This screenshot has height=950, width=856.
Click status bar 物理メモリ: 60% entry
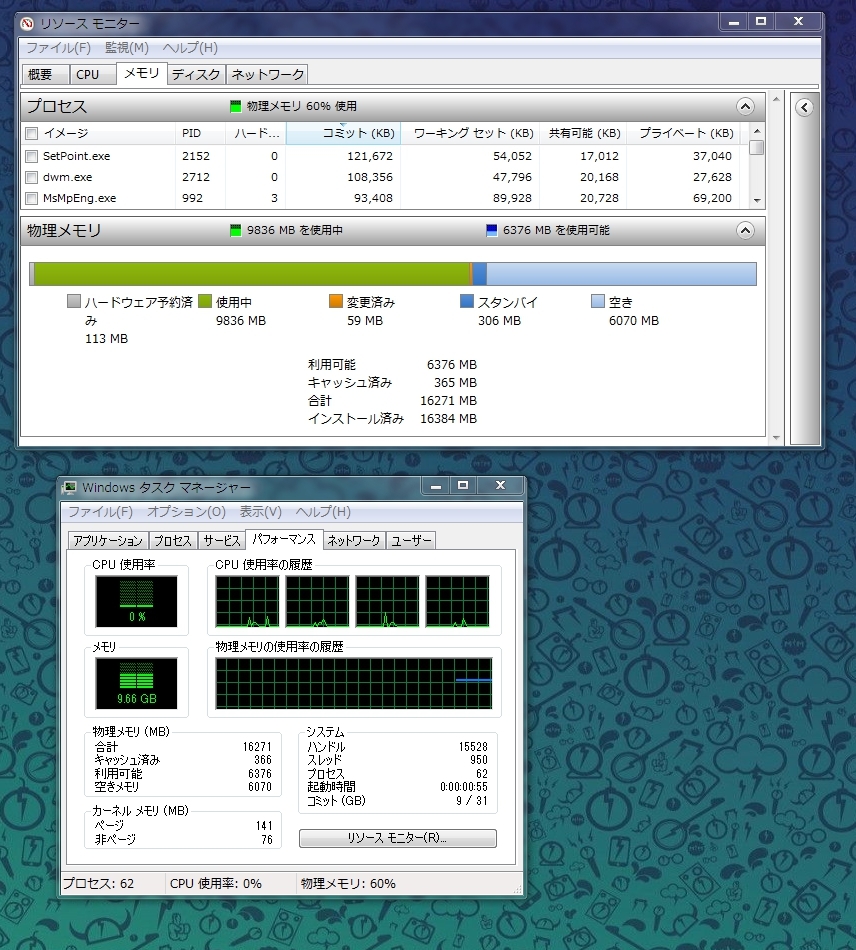coord(348,883)
